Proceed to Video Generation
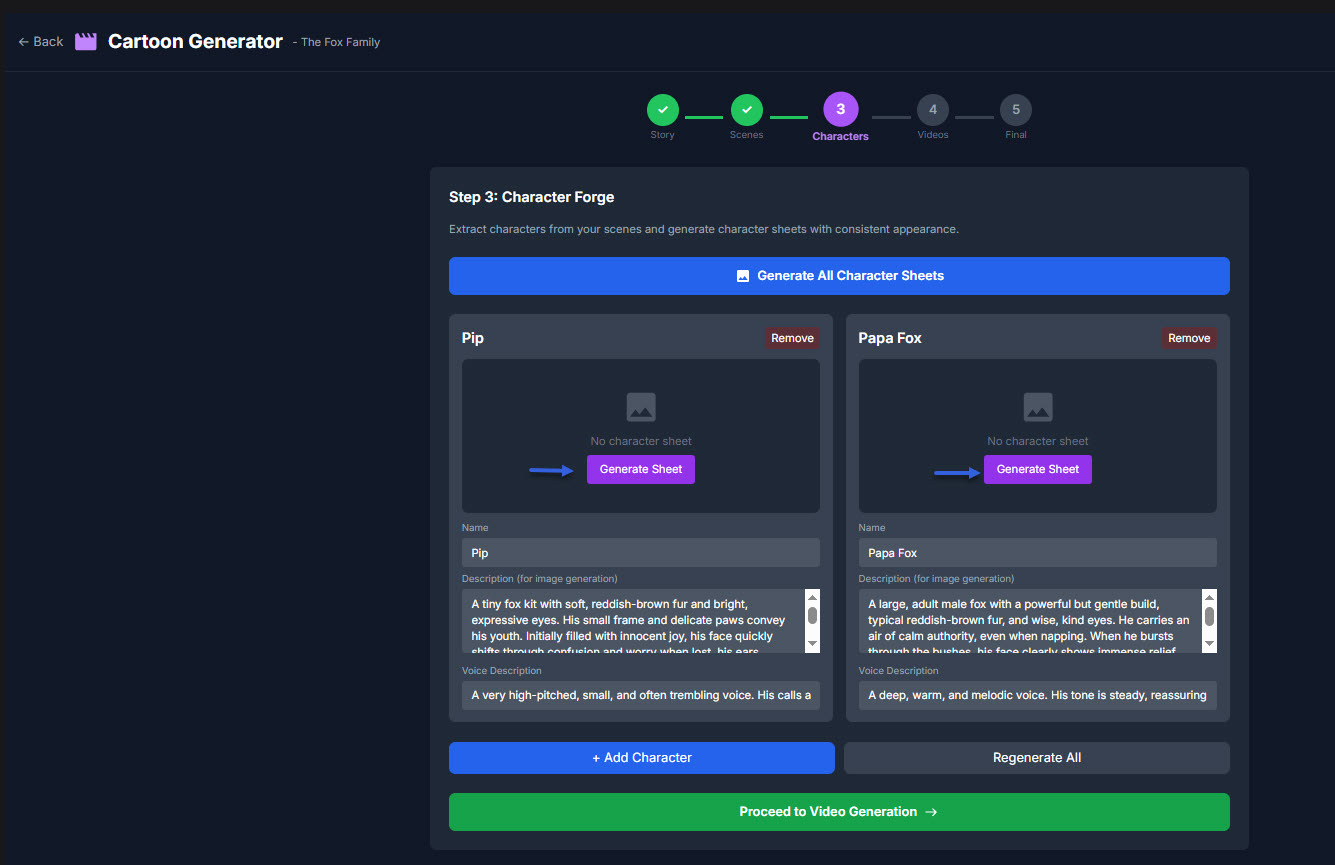 pos(839,812)
